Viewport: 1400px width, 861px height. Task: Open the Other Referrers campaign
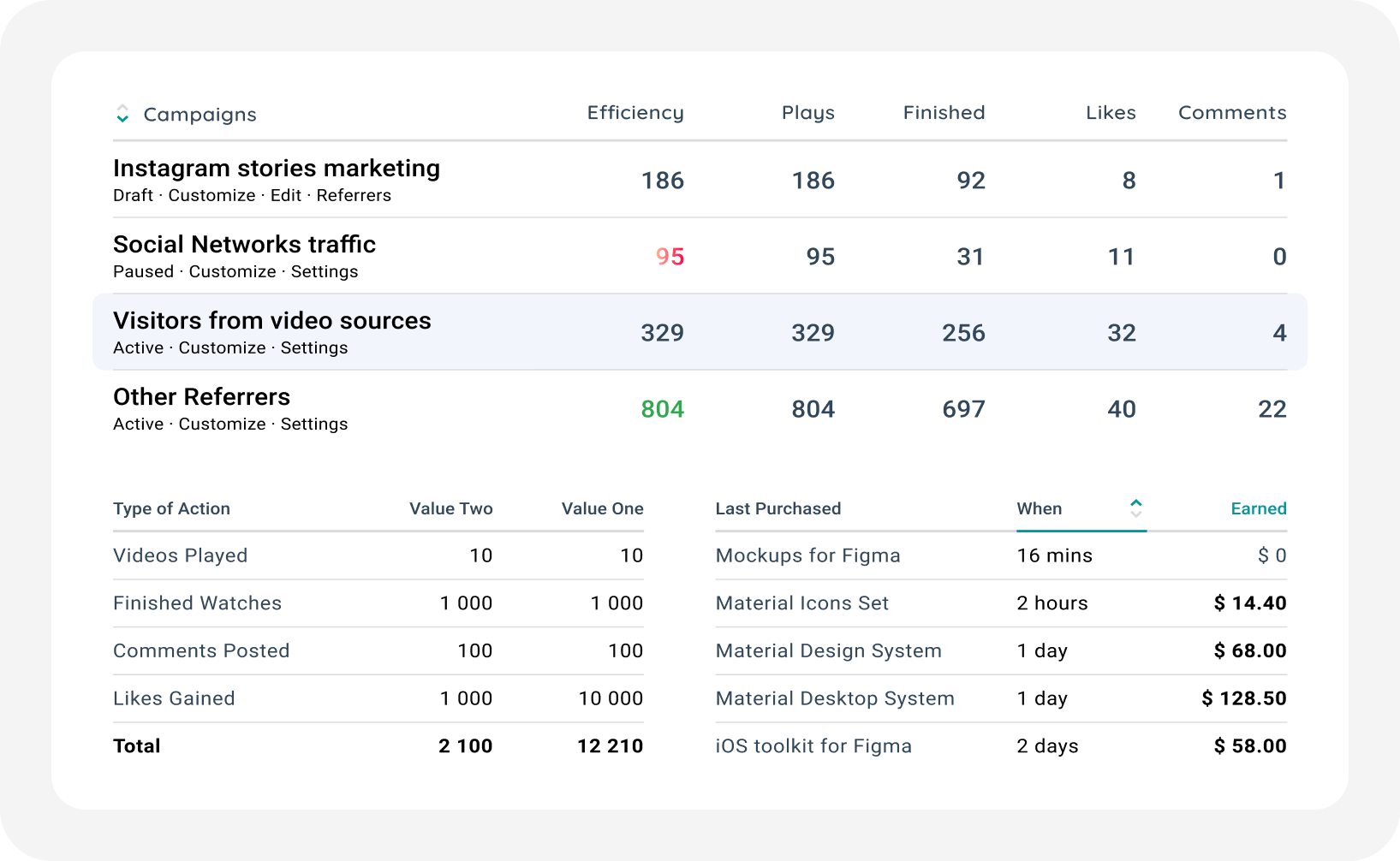(x=202, y=397)
